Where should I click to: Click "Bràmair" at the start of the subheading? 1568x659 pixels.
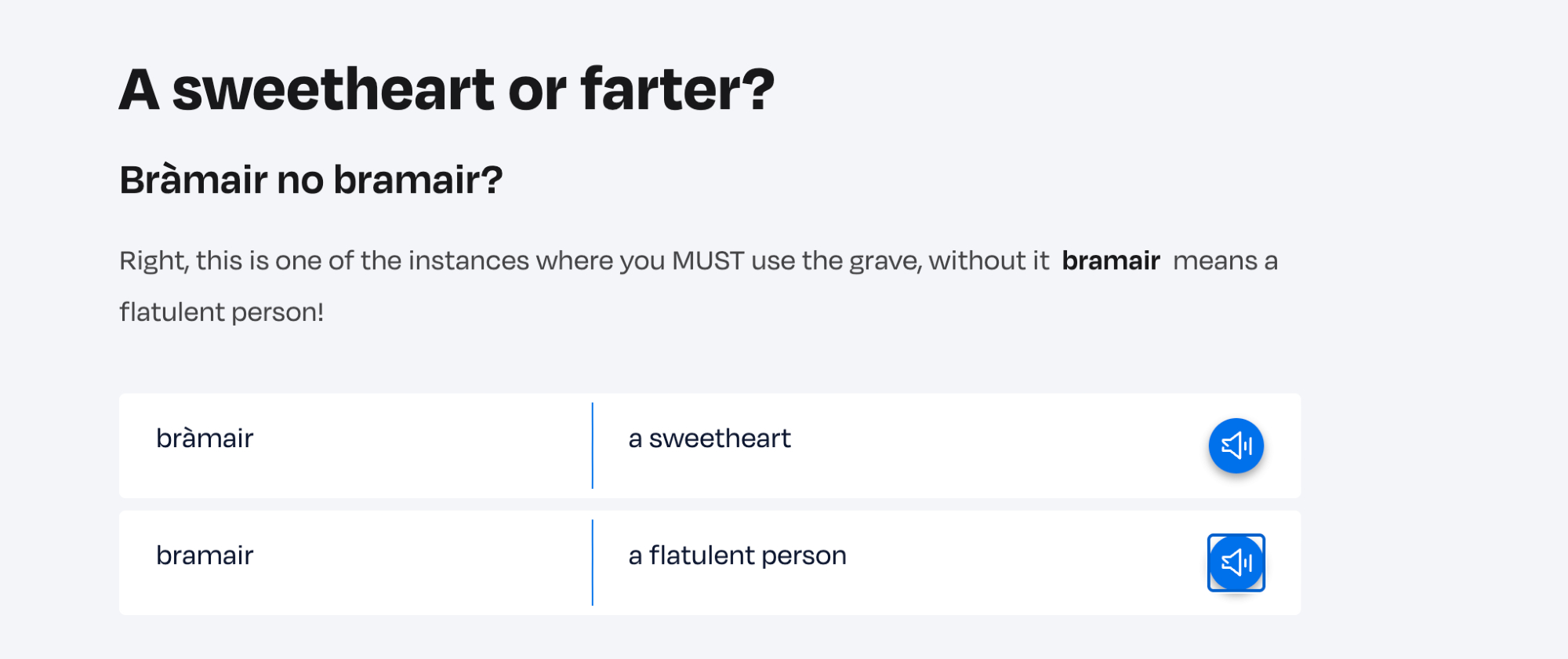[x=194, y=180]
